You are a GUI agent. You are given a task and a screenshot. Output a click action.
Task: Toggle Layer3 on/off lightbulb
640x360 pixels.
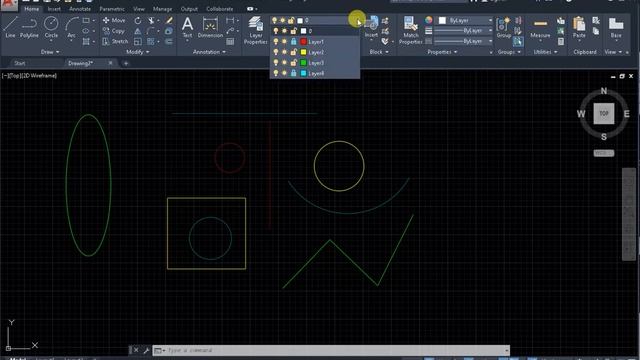pos(276,63)
